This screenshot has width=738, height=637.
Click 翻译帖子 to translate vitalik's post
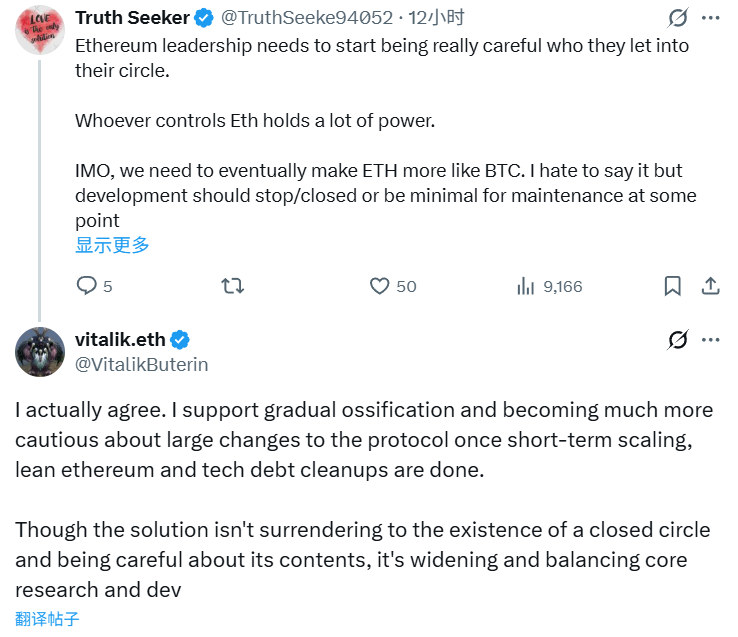(47, 619)
